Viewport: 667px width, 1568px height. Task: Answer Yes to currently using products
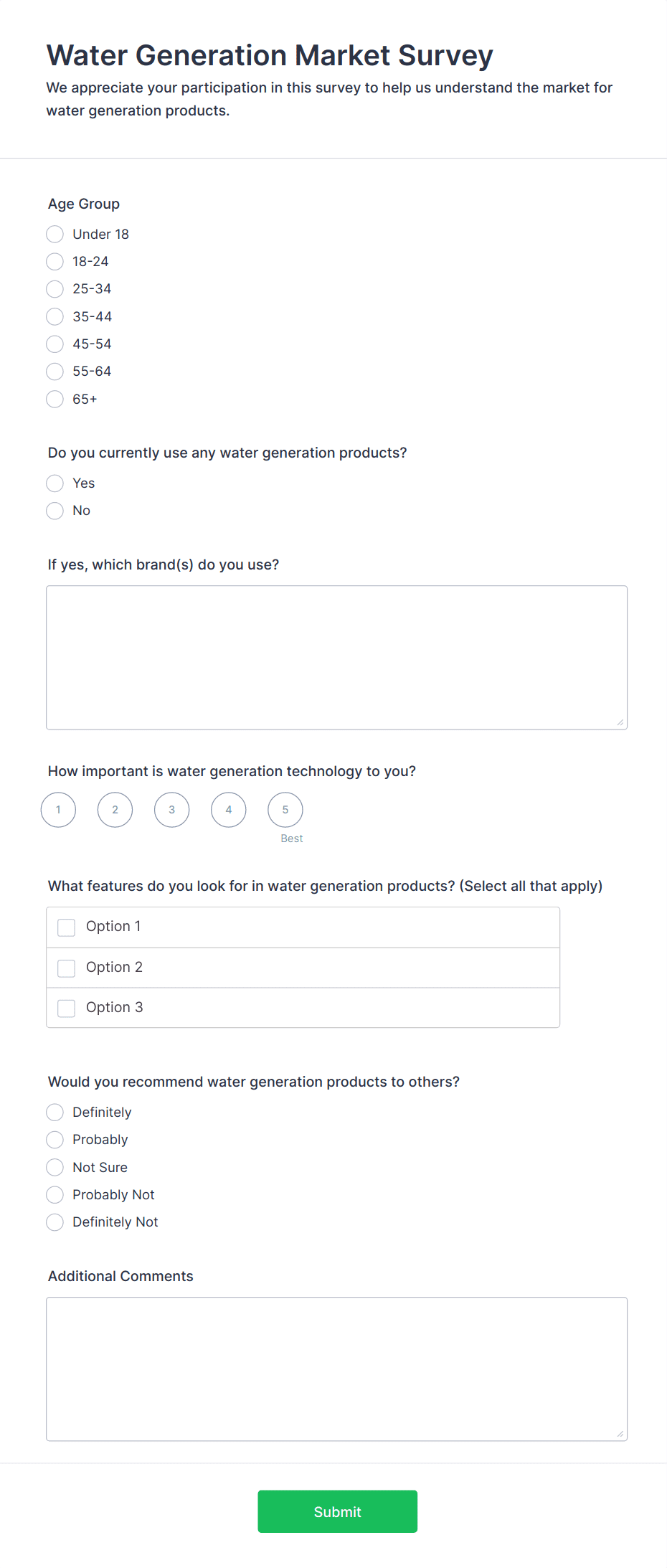tap(55, 483)
